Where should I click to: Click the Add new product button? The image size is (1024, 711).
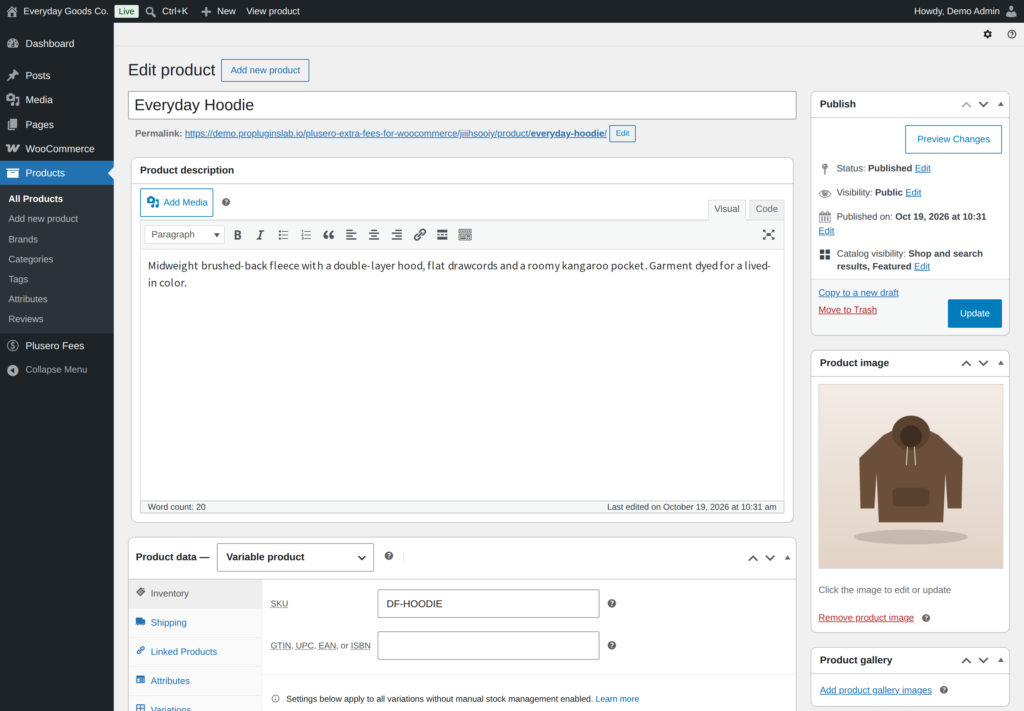click(265, 71)
